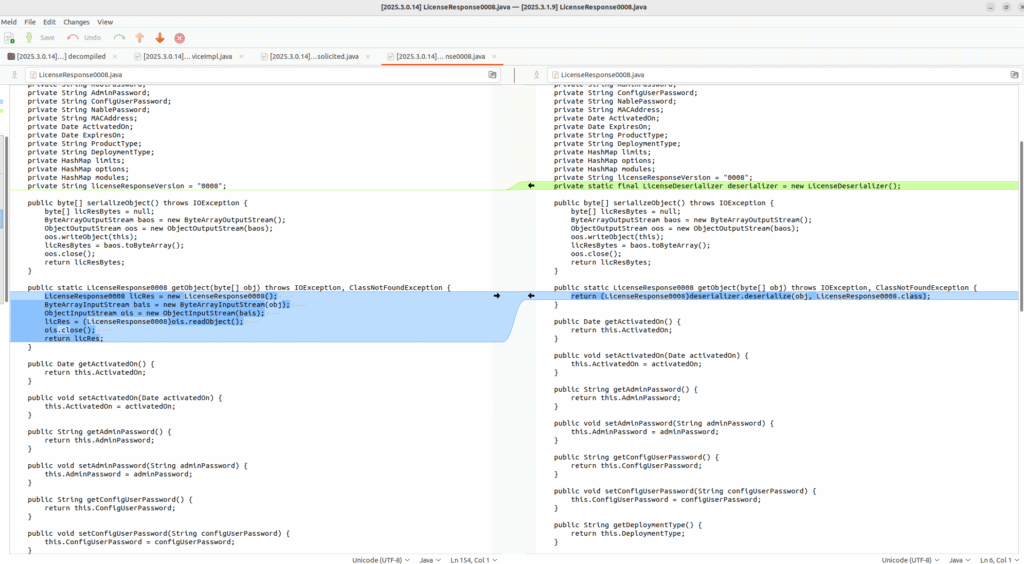The image size is (1024, 564).
Task: Click the Undo button in toolbar
Action: pyautogui.click(x=84, y=38)
